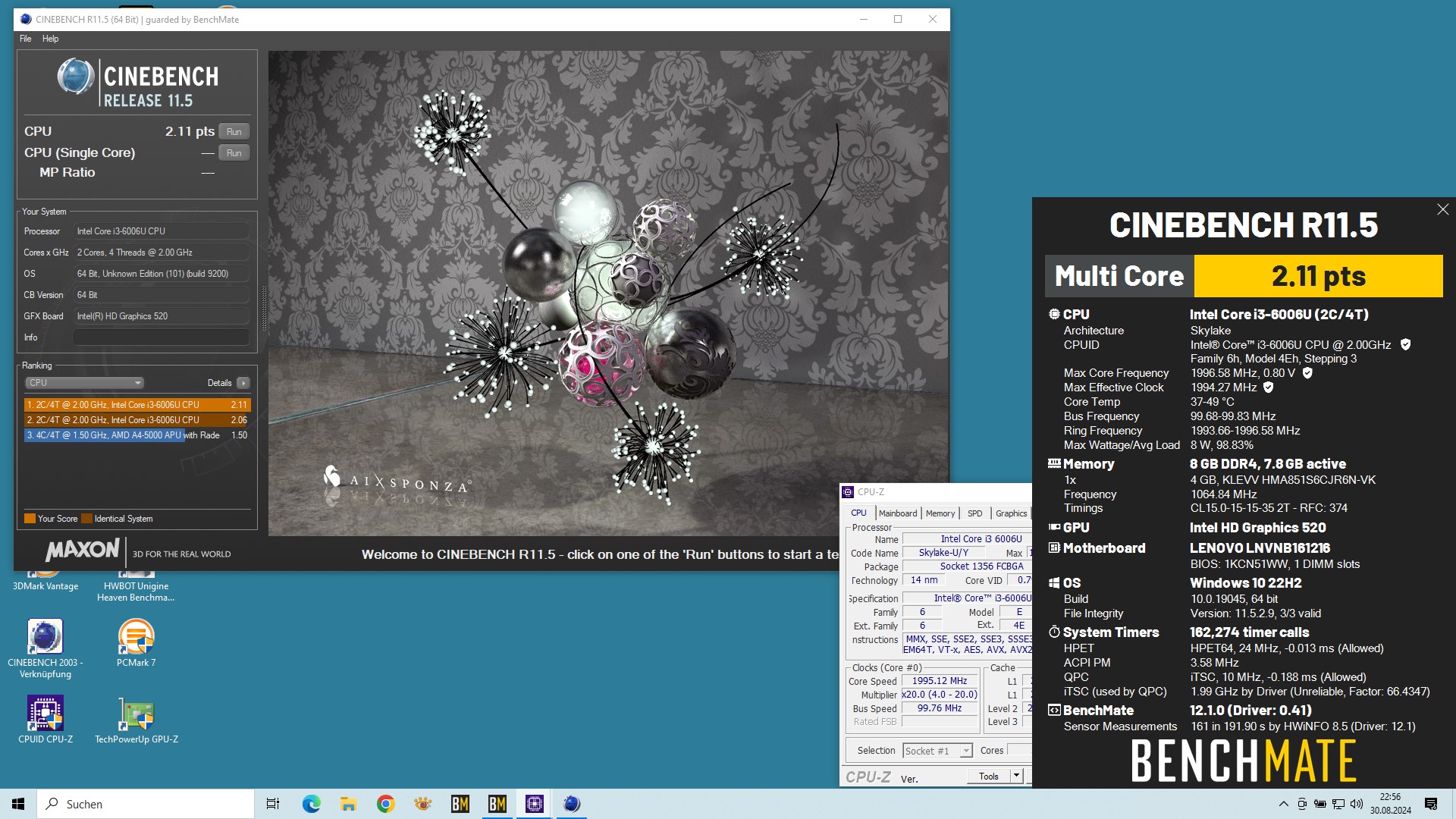
Task: Open the CPU-Z taskbar icon
Action: (x=535, y=804)
